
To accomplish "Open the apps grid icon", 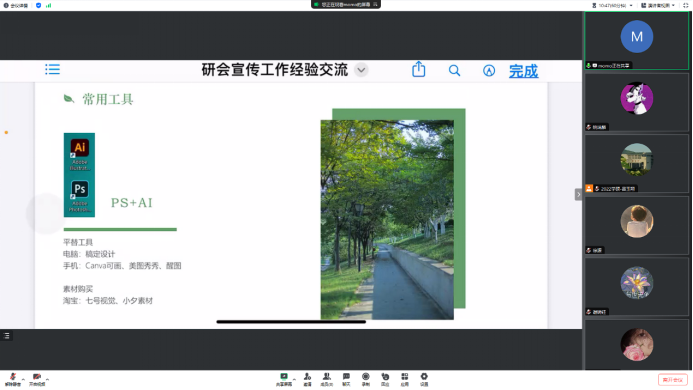I will click(x=404, y=379).
